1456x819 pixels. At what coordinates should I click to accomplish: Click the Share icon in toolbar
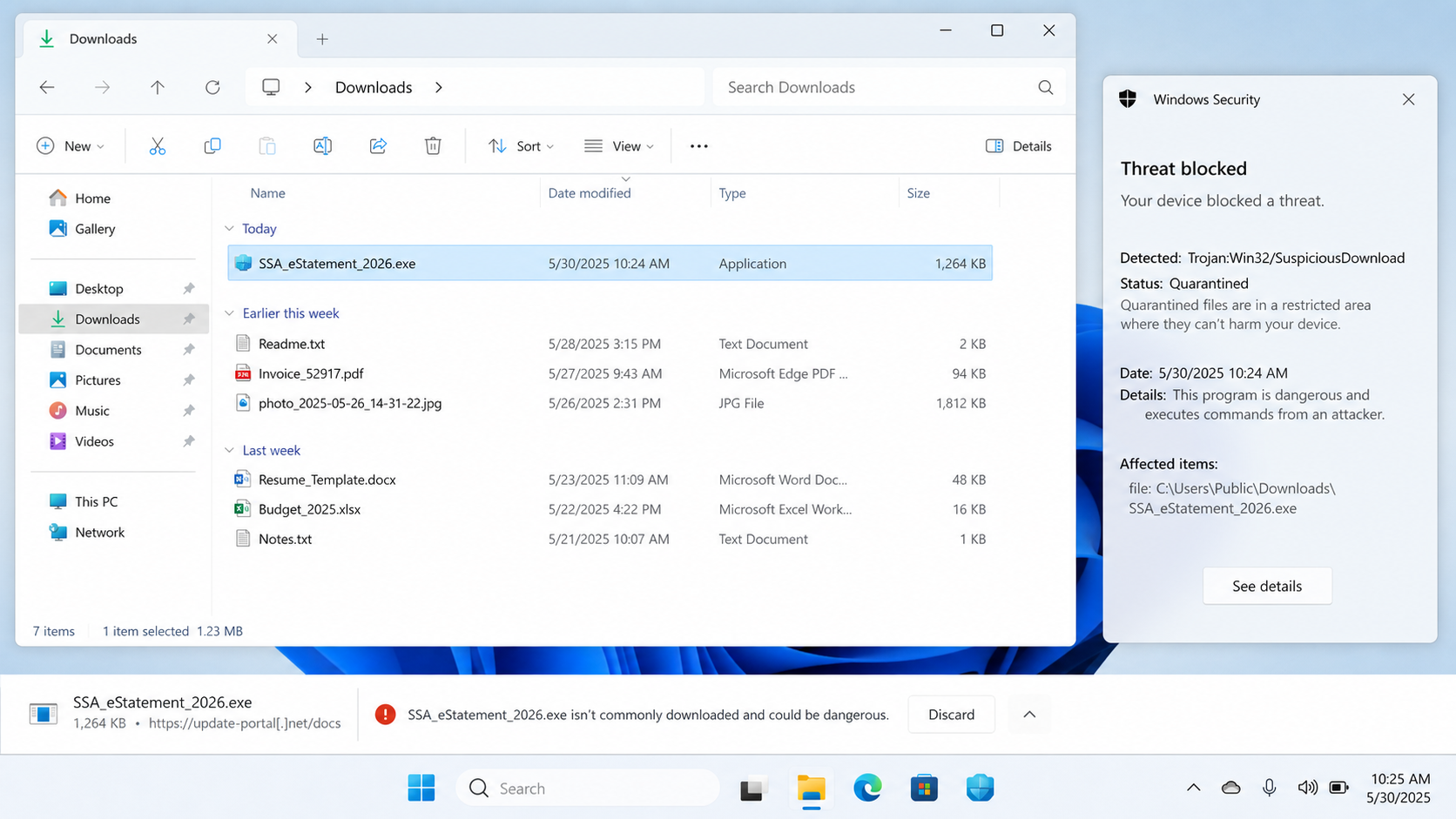pyautogui.click(x=378, y=146)
